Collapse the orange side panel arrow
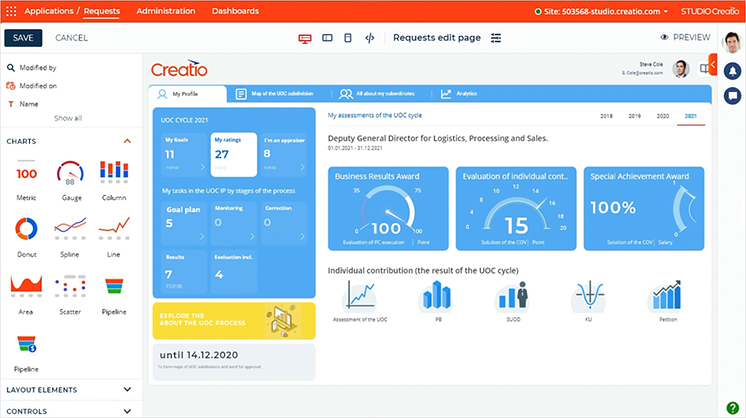 pyautogui.click(x=712, y=65)
